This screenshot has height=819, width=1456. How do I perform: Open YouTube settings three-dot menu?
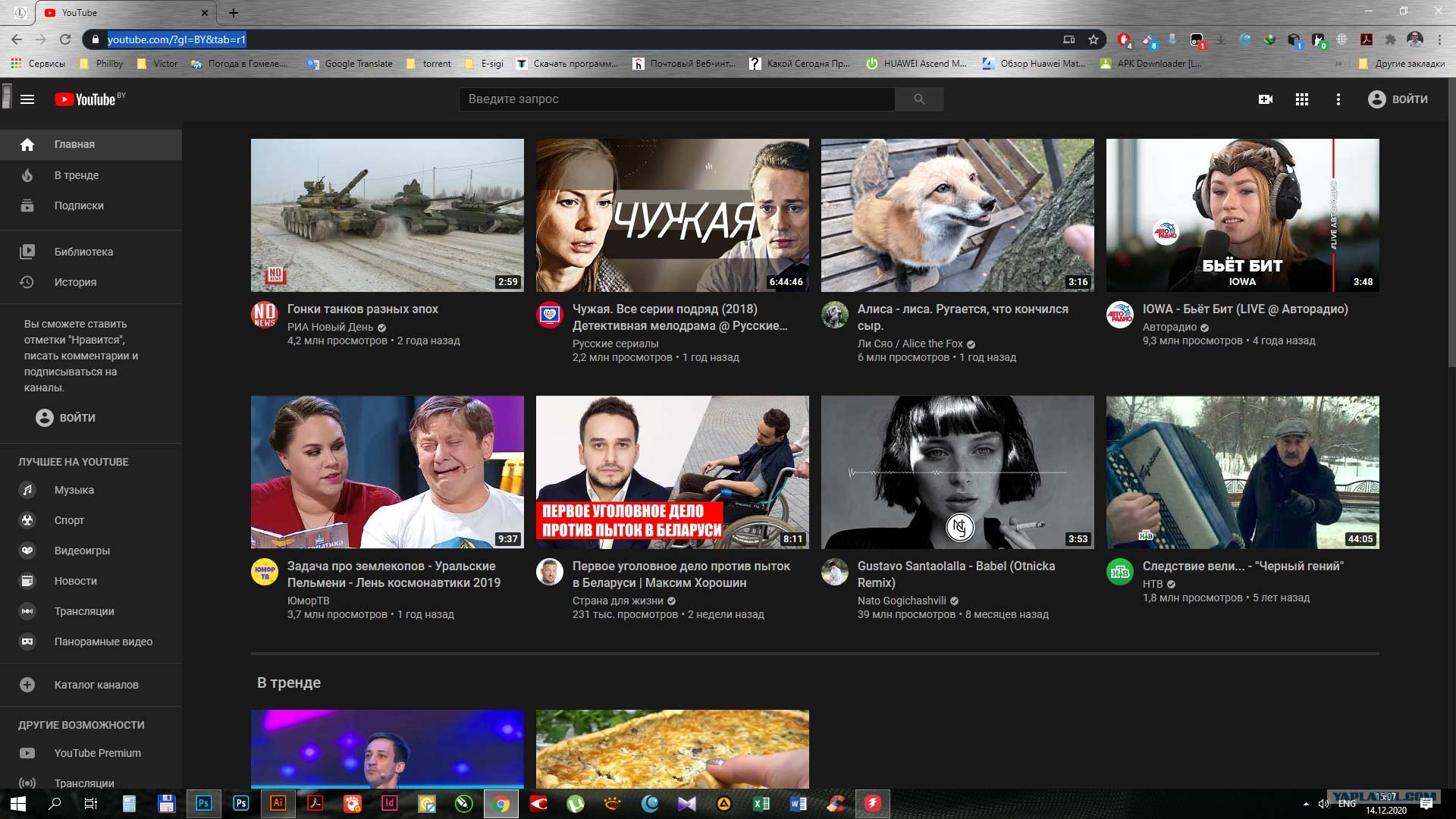pos(1338,99)
